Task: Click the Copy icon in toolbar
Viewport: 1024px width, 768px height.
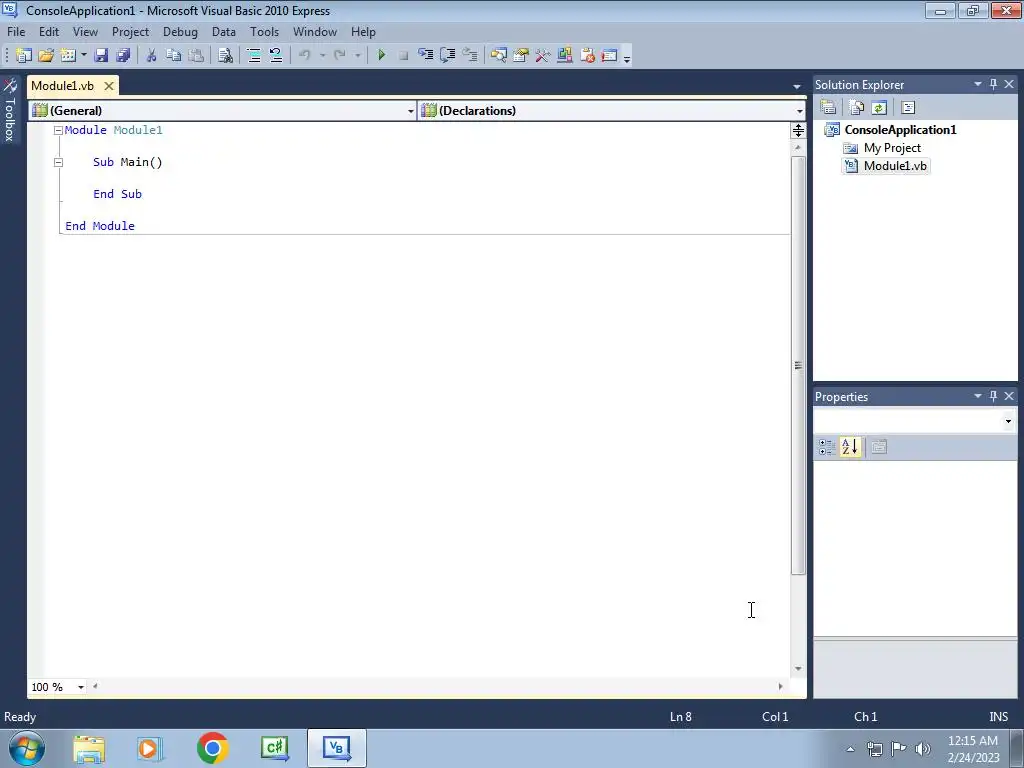Action: point(173,56)
